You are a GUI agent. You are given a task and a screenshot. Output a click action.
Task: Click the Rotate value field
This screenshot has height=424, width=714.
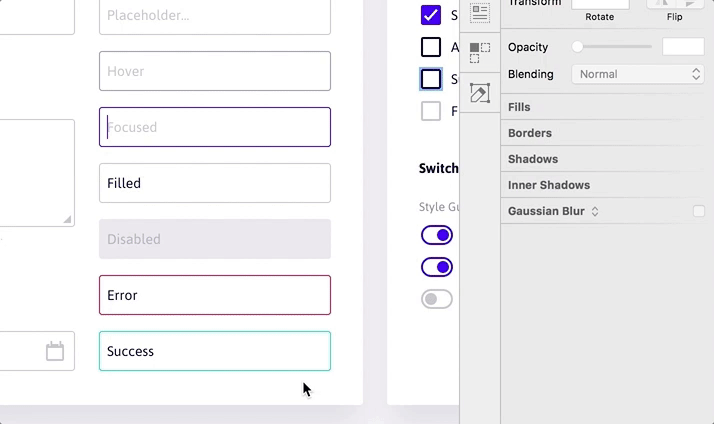pos(600,4)
